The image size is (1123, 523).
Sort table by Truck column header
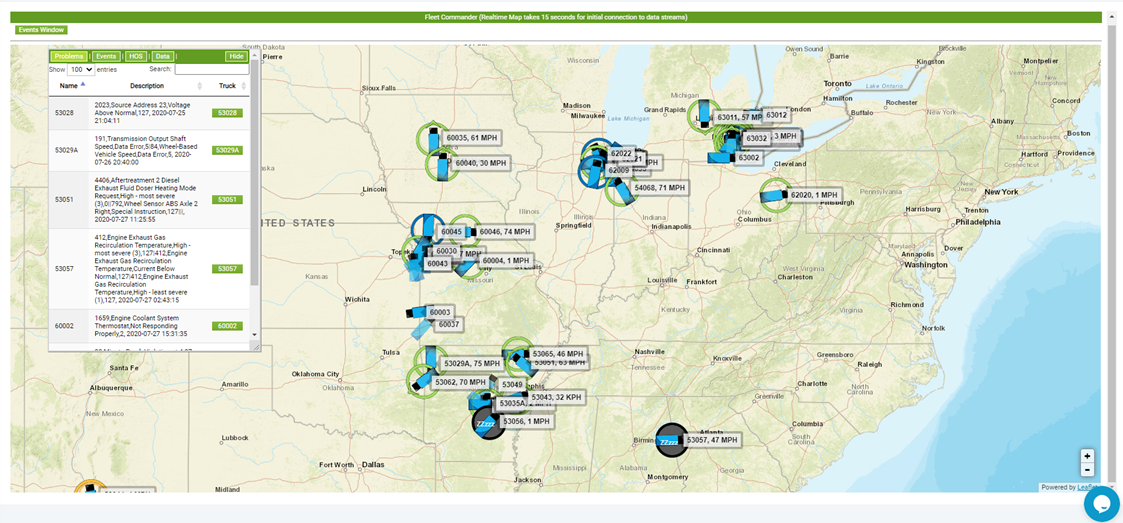click(227, 86)
